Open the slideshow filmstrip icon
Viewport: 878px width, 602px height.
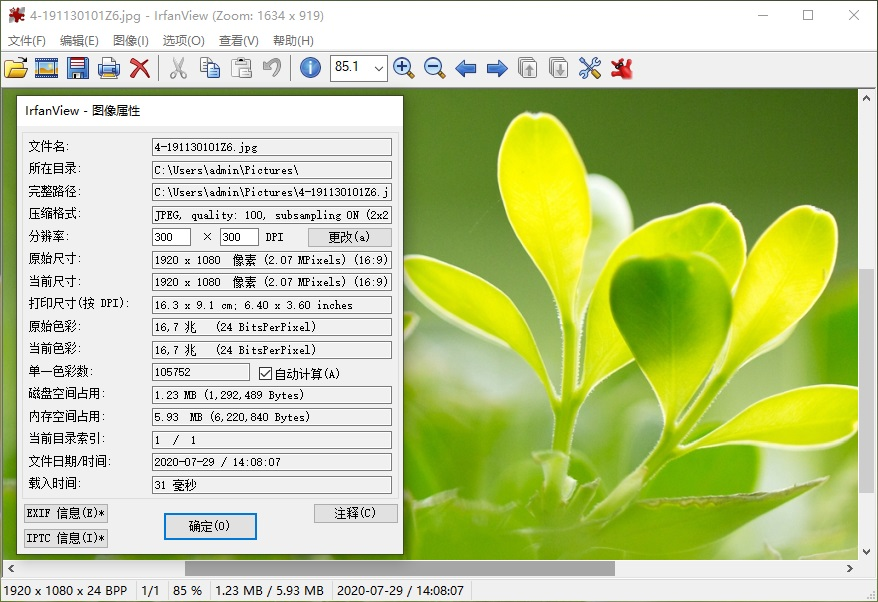pyautogui.click(x=46, y=68)
